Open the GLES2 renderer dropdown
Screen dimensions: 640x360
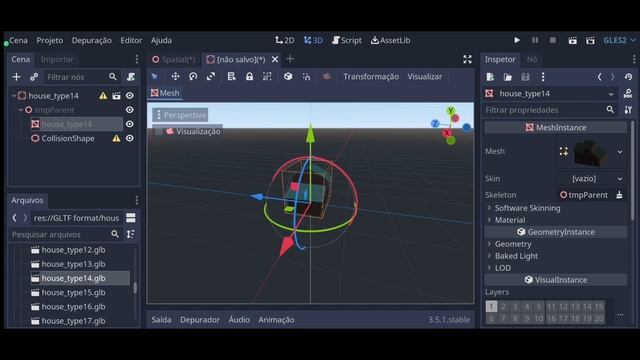point(619,40)
